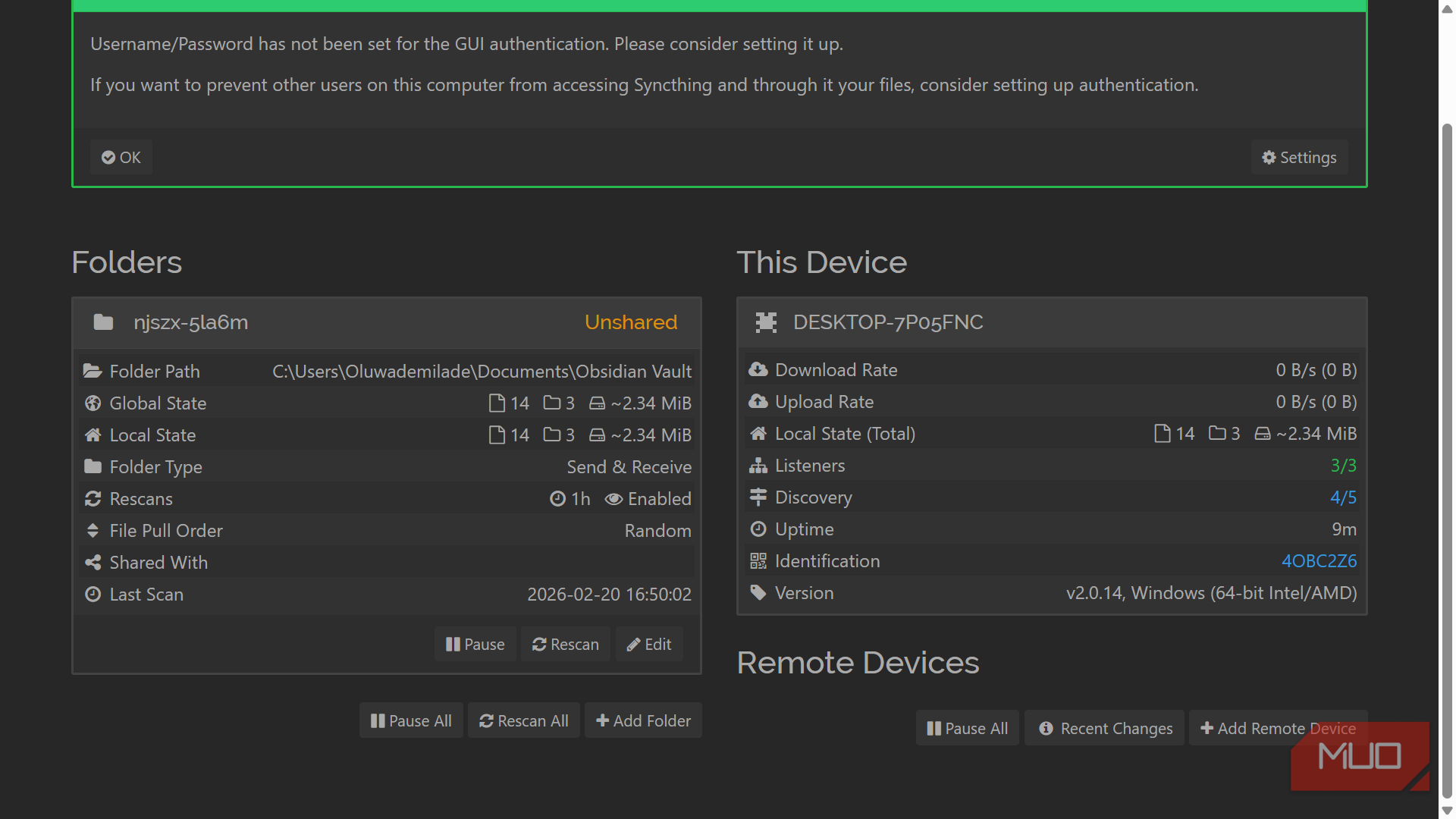
Task: Click the sitemap icon next to Listeners
Action: (758, 465)
